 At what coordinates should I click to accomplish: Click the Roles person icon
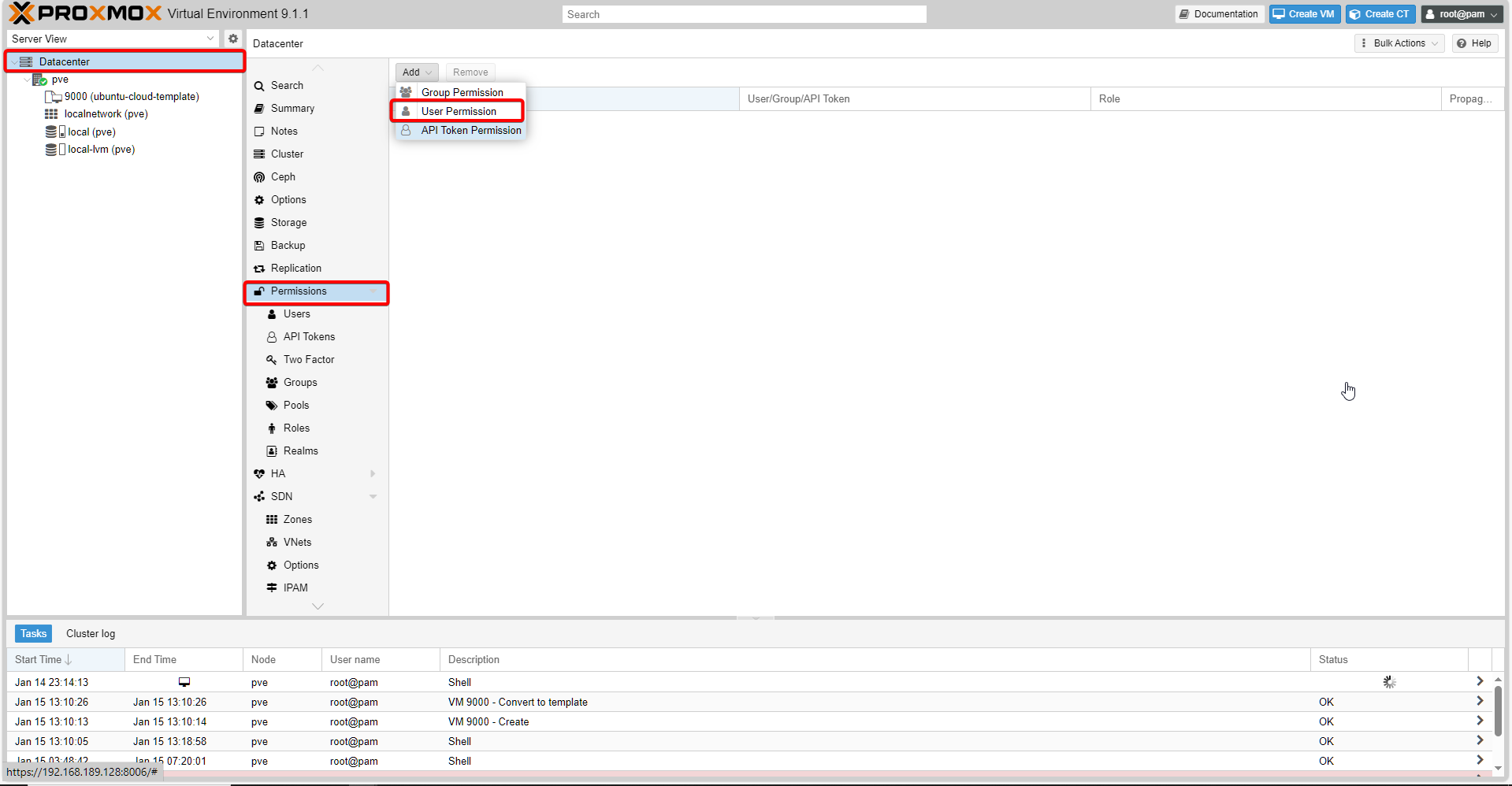tap(272, 428)
